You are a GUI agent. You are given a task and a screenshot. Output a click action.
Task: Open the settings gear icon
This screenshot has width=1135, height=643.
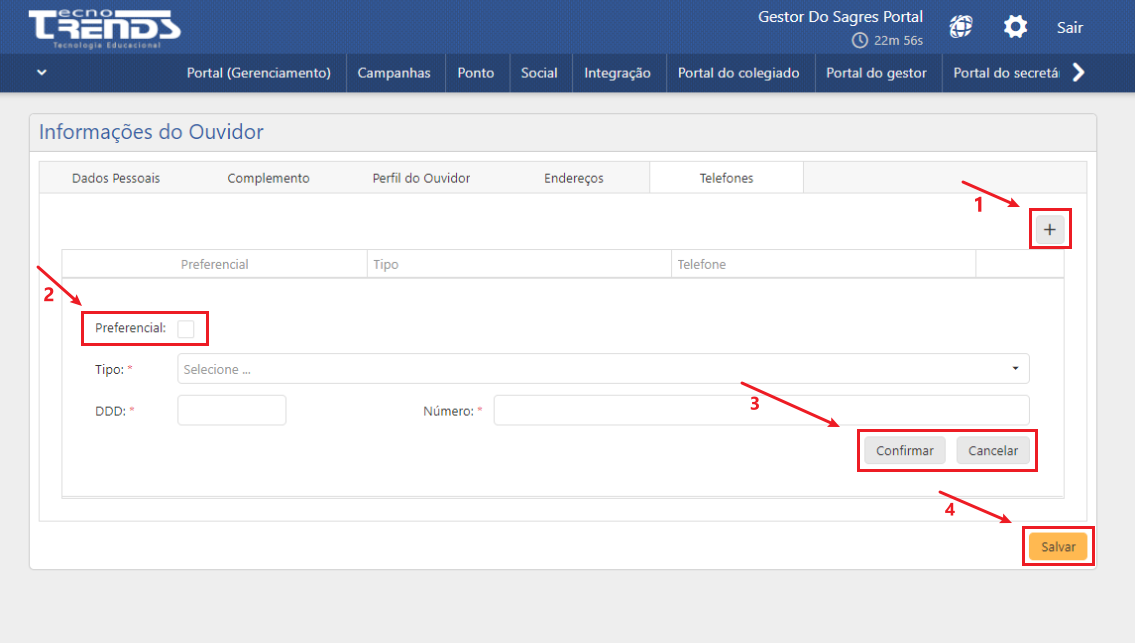click(x=1015, y=27)
